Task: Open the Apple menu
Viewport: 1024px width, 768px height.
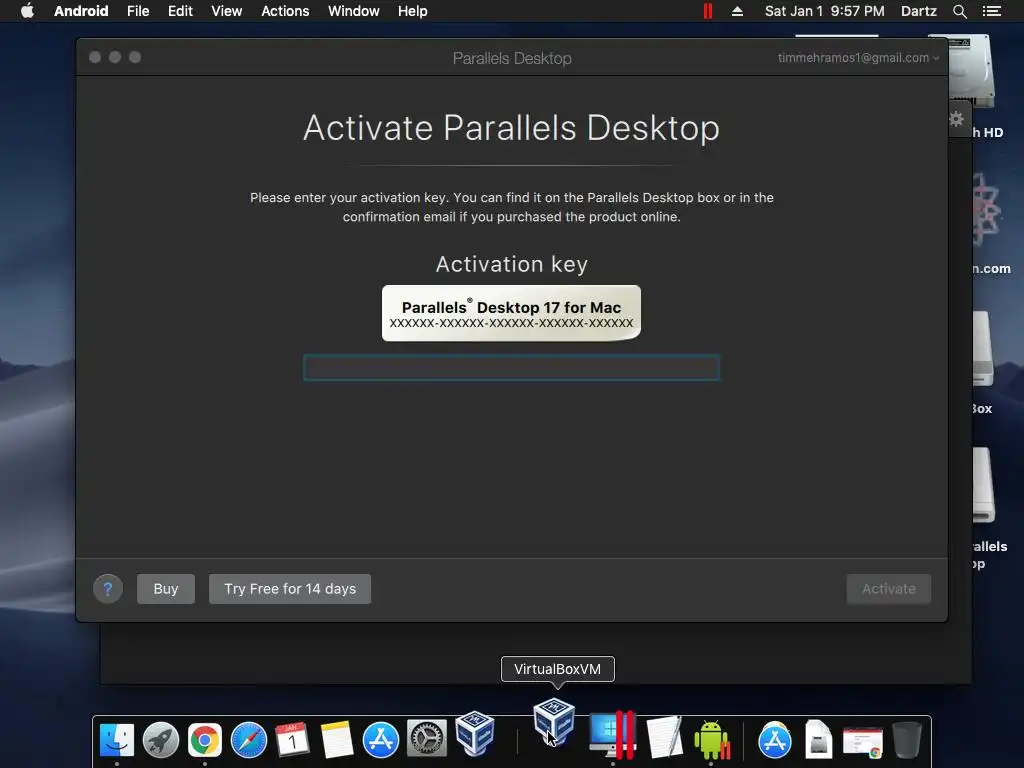Action: click(x=27, y=11)
